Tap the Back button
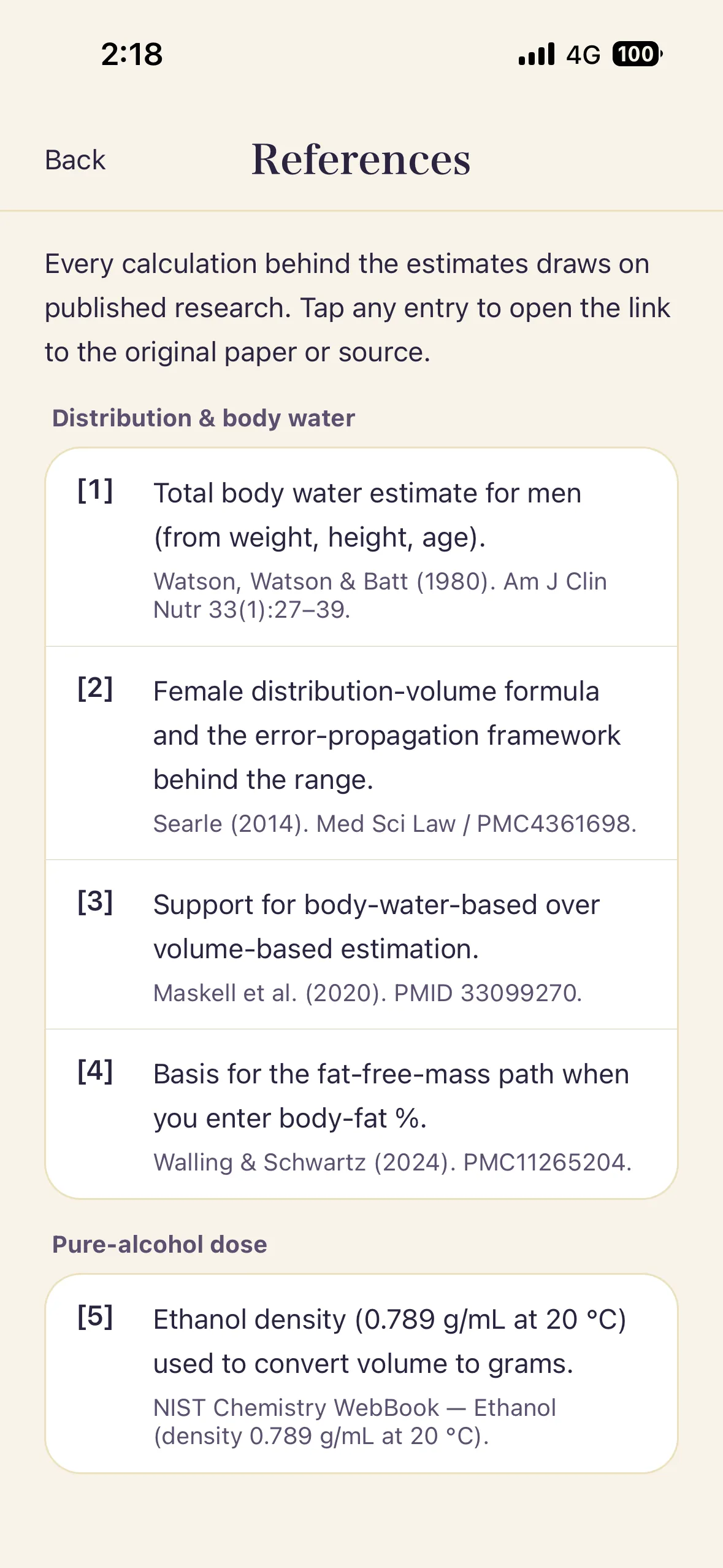 pyautogui.click(x=75, y=160)
